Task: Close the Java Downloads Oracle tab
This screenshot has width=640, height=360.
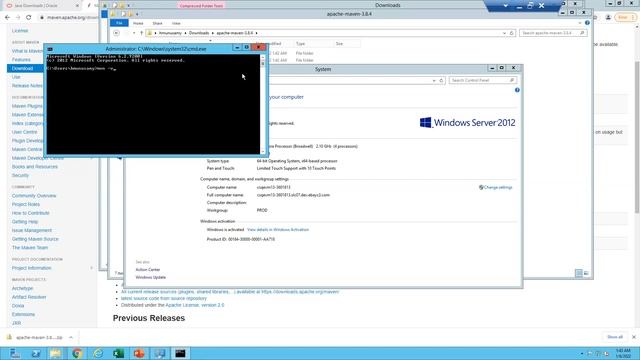Action: coord(77,6)
